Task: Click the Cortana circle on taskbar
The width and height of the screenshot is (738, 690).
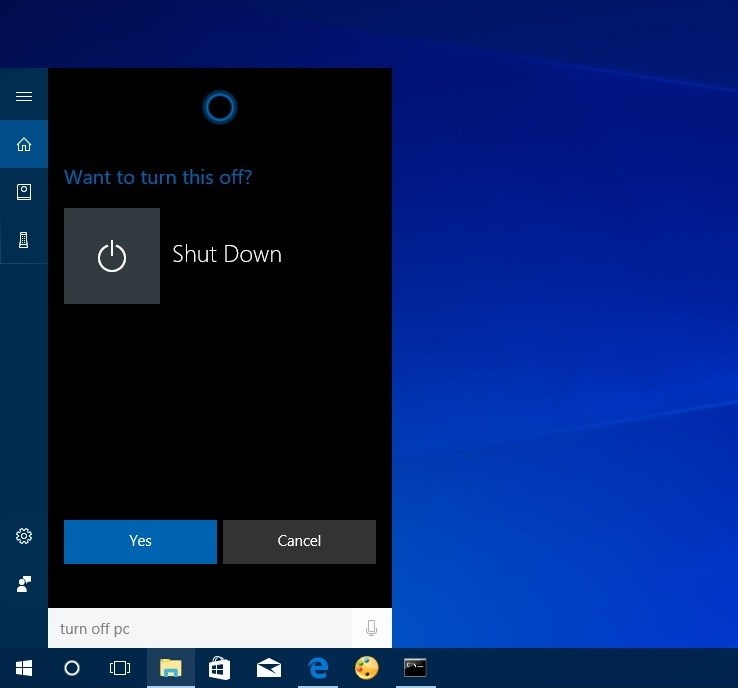Action: click(x=72, y=668)
